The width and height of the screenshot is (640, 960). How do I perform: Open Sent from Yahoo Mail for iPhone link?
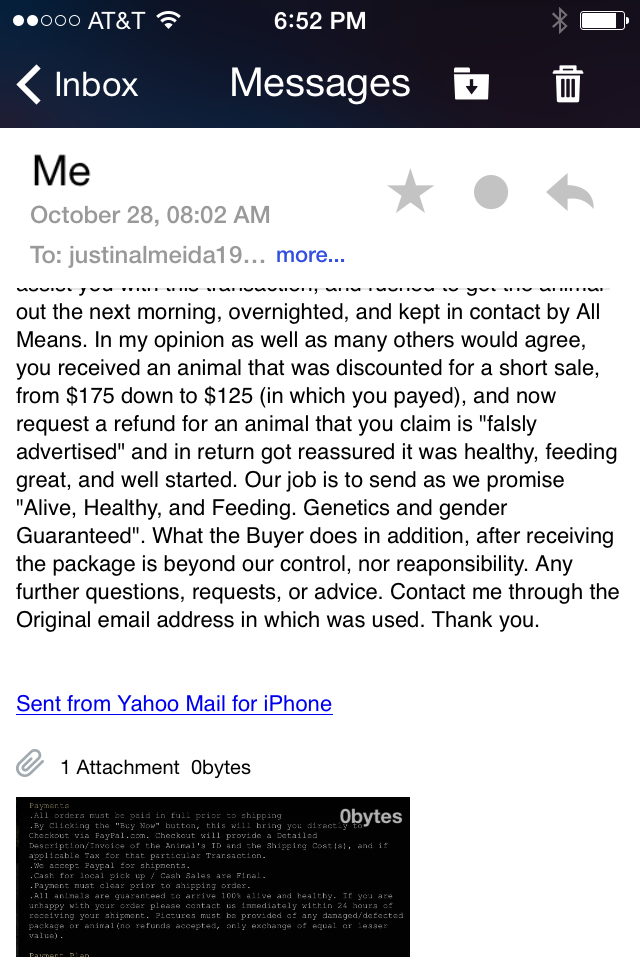[174, 703]
